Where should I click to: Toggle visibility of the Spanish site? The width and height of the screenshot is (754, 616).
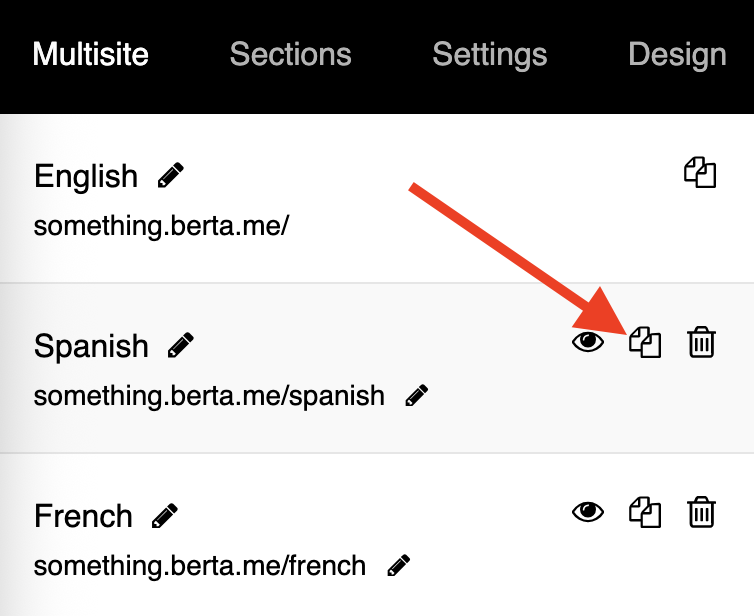tap(588, 342)
